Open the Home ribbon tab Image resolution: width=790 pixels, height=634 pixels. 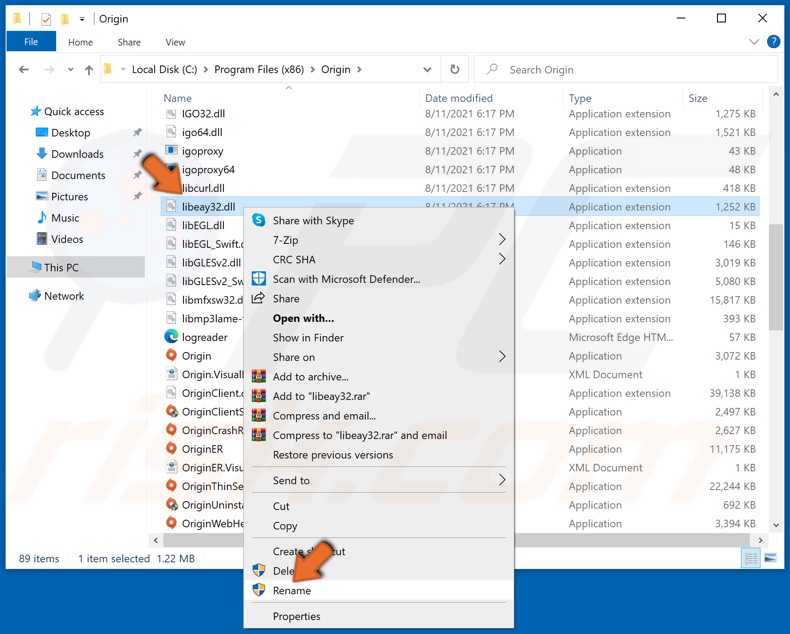tap(81, 42)
